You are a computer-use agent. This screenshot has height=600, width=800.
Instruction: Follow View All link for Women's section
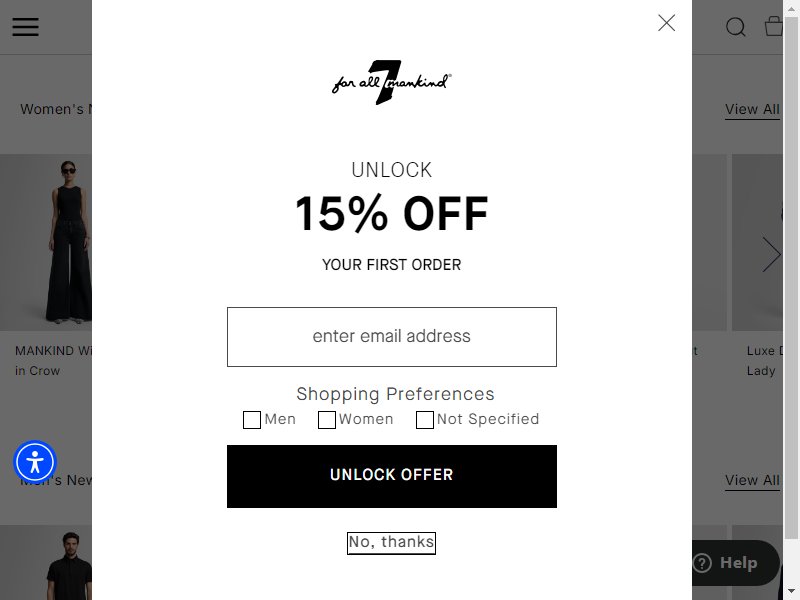click(752, 110)
